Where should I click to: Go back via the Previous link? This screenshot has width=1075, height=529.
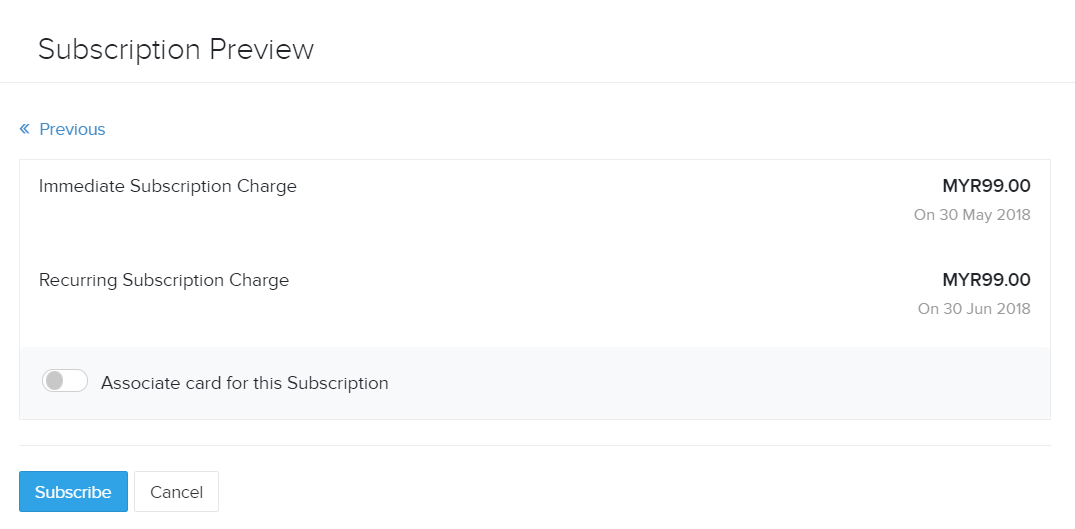coord(72,129)
